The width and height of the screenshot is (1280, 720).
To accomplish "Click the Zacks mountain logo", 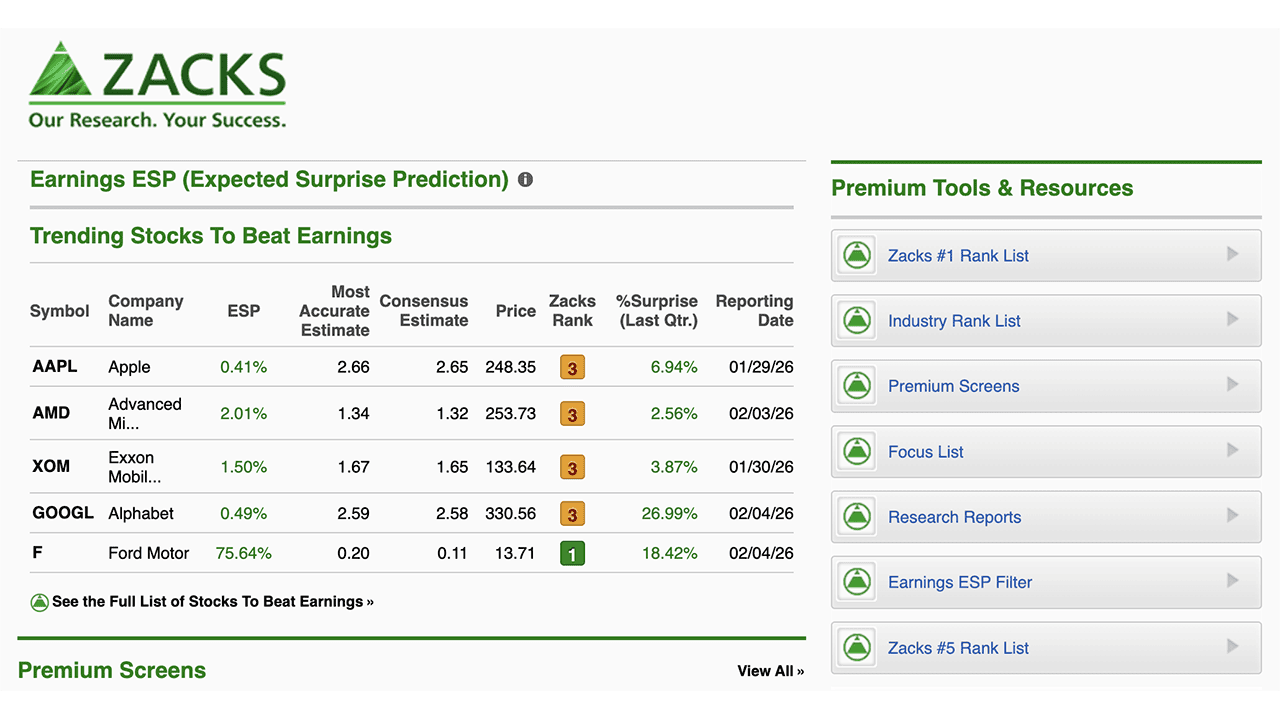I will 60,70.
